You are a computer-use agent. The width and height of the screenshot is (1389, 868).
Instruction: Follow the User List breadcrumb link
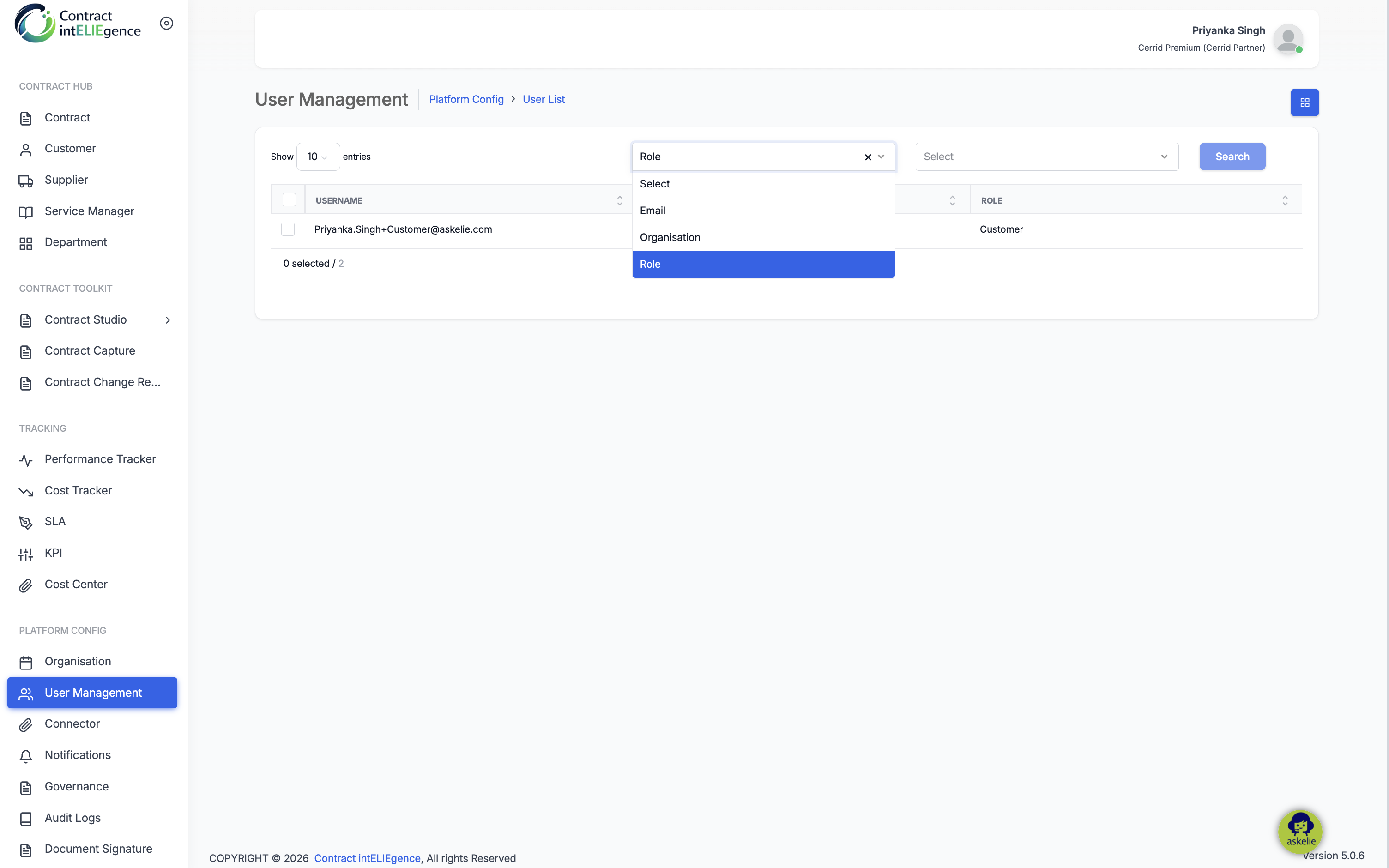pyautogui.click(x=544, y=99)
